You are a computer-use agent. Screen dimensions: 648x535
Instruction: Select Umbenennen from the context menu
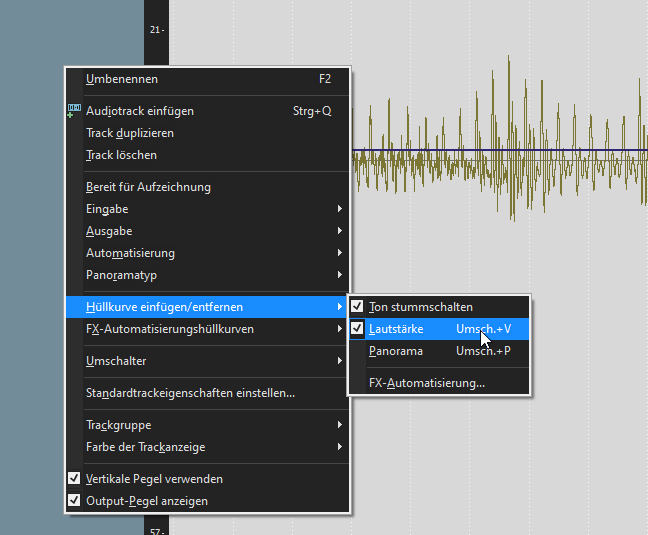click(122, 79)
